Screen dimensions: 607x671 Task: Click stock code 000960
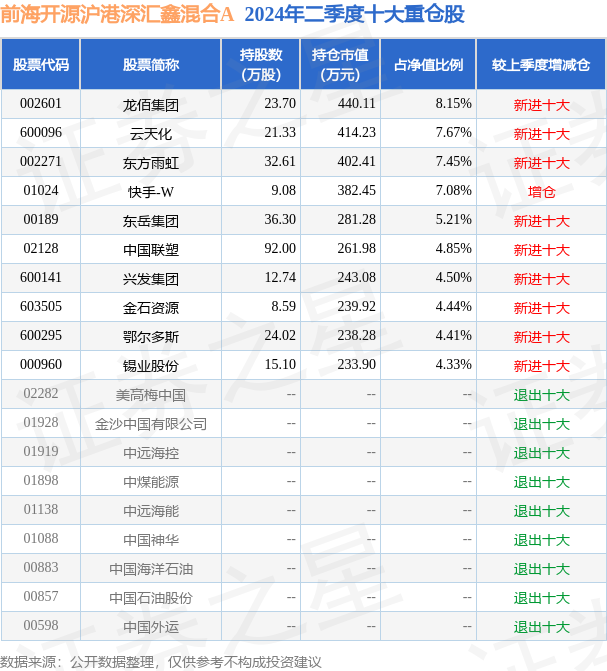(x=41, y=365)
